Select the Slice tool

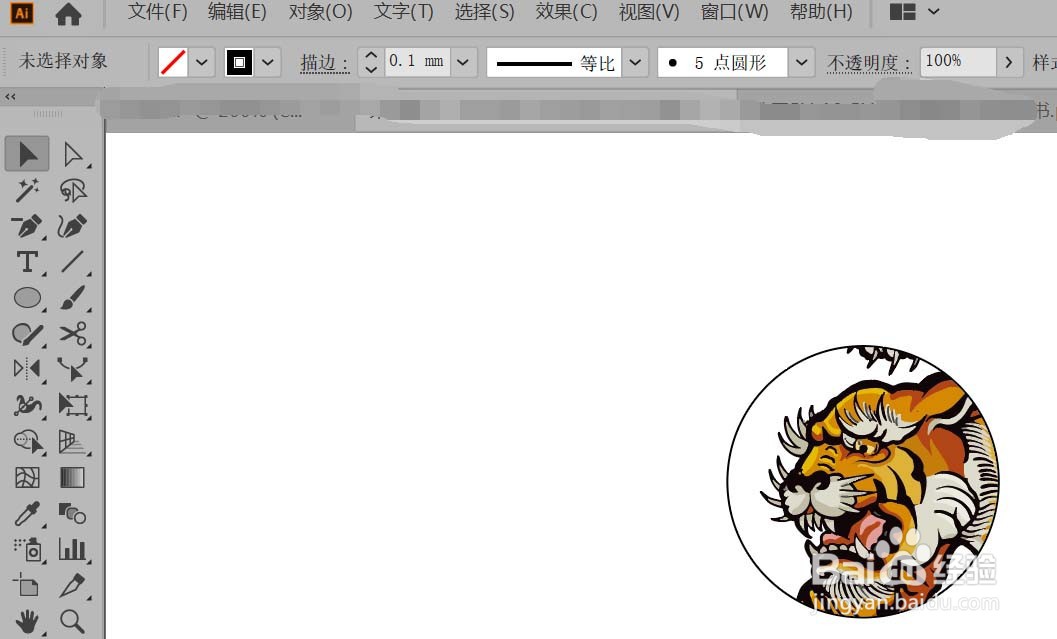[72, 586]
